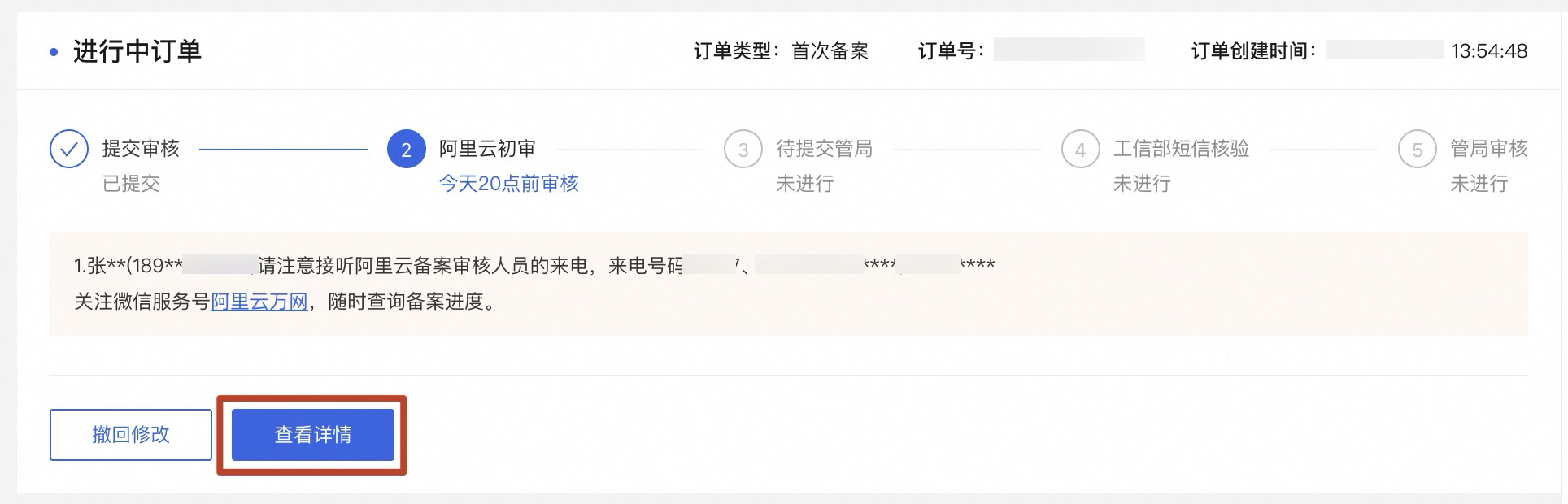This screenshot has width=1568, height=504.
Task: Click the 订单类型 首次备案 text
Action: [781, 51]
